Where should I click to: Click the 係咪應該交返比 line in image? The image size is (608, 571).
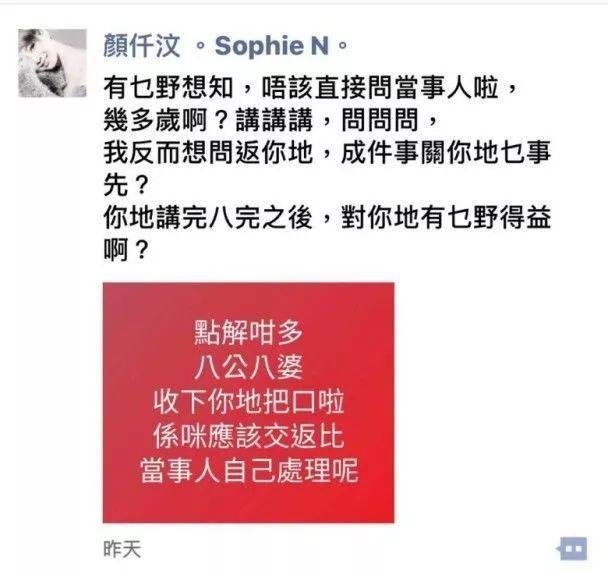click(249, 436)
